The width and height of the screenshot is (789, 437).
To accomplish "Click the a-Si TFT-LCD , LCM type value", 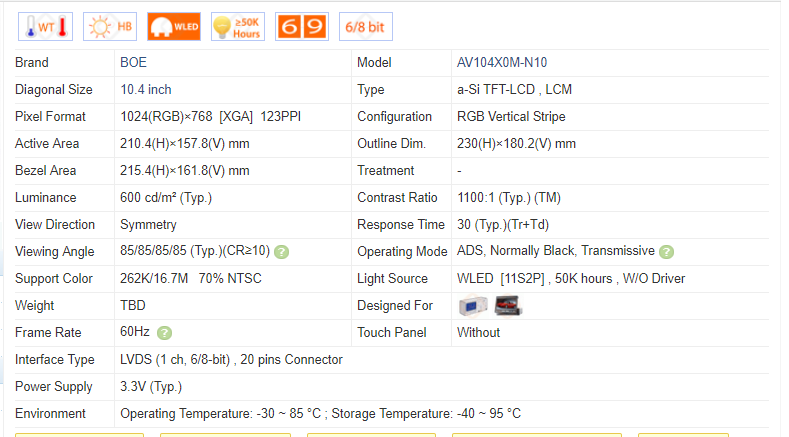I will pos(514,90).
